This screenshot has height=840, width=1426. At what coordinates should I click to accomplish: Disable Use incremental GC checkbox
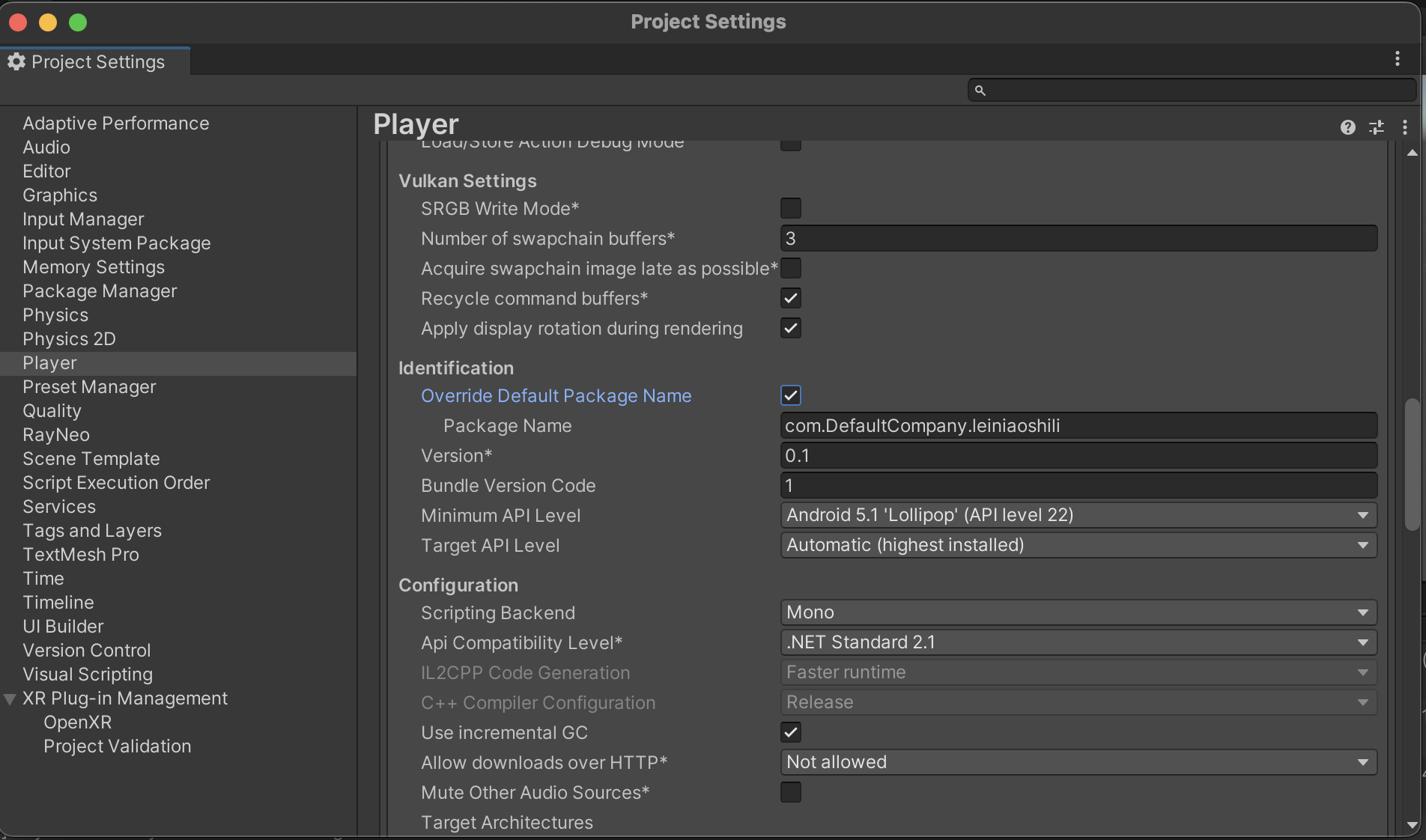click(791, 732)
